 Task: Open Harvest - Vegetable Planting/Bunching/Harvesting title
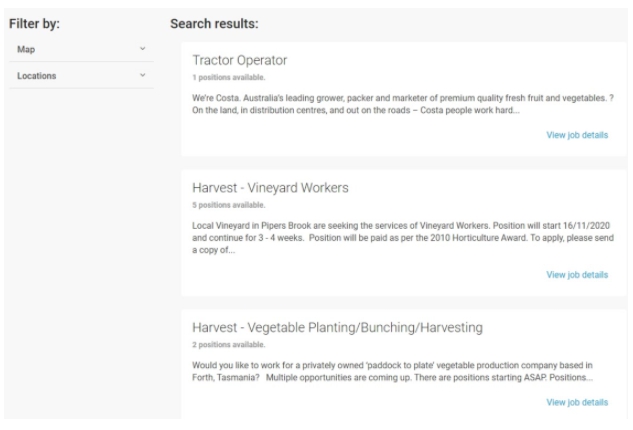click(x=337, y=327)
